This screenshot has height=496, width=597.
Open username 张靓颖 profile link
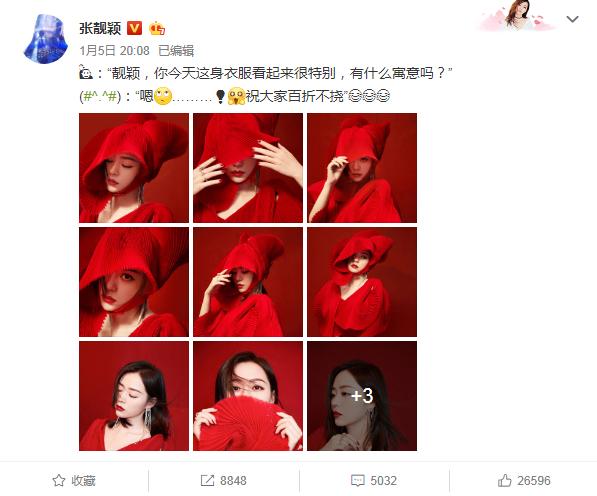[101, 28]
